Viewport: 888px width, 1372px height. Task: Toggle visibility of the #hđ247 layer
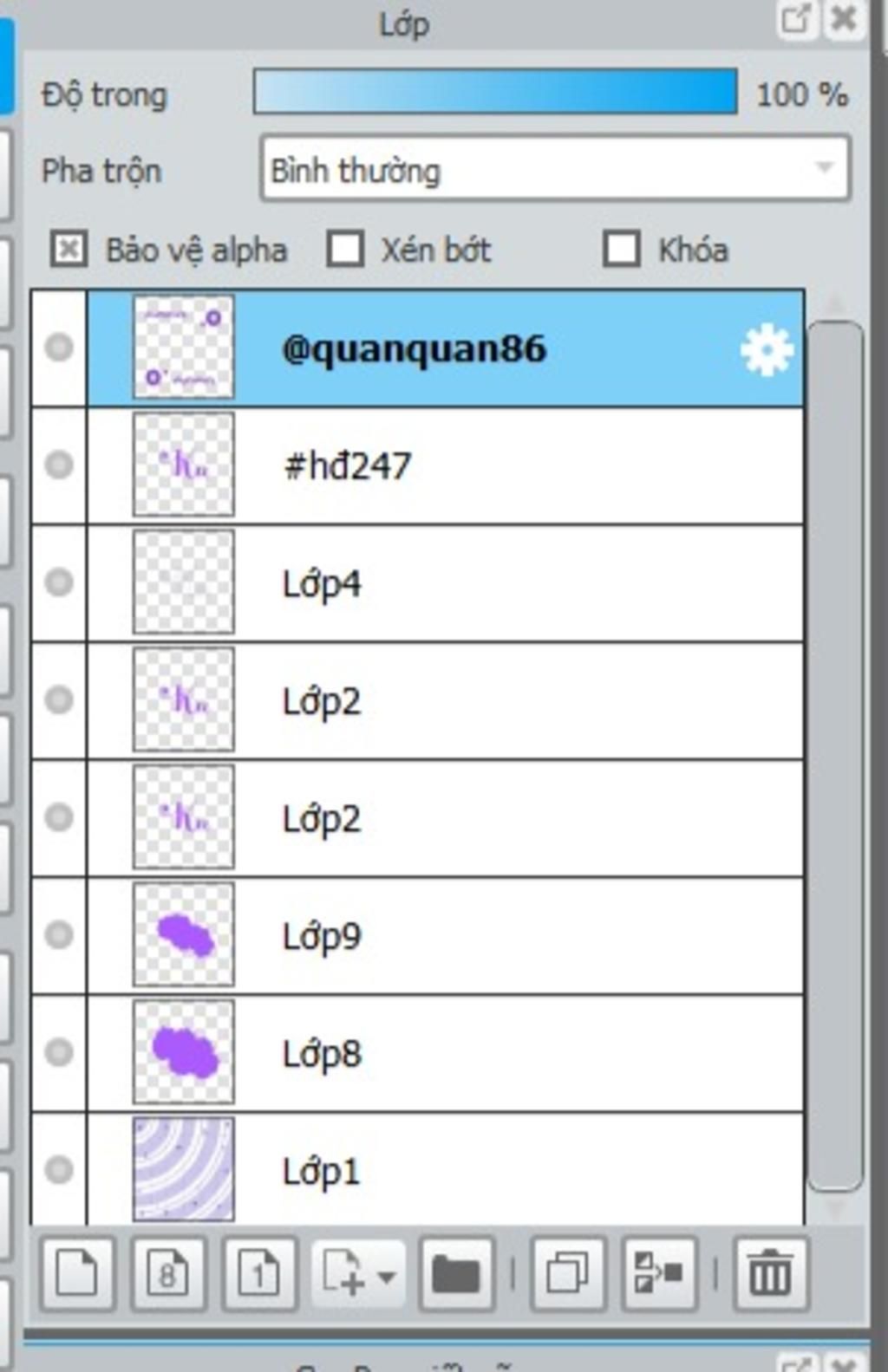pyautogui.click(x=59, y=465)
